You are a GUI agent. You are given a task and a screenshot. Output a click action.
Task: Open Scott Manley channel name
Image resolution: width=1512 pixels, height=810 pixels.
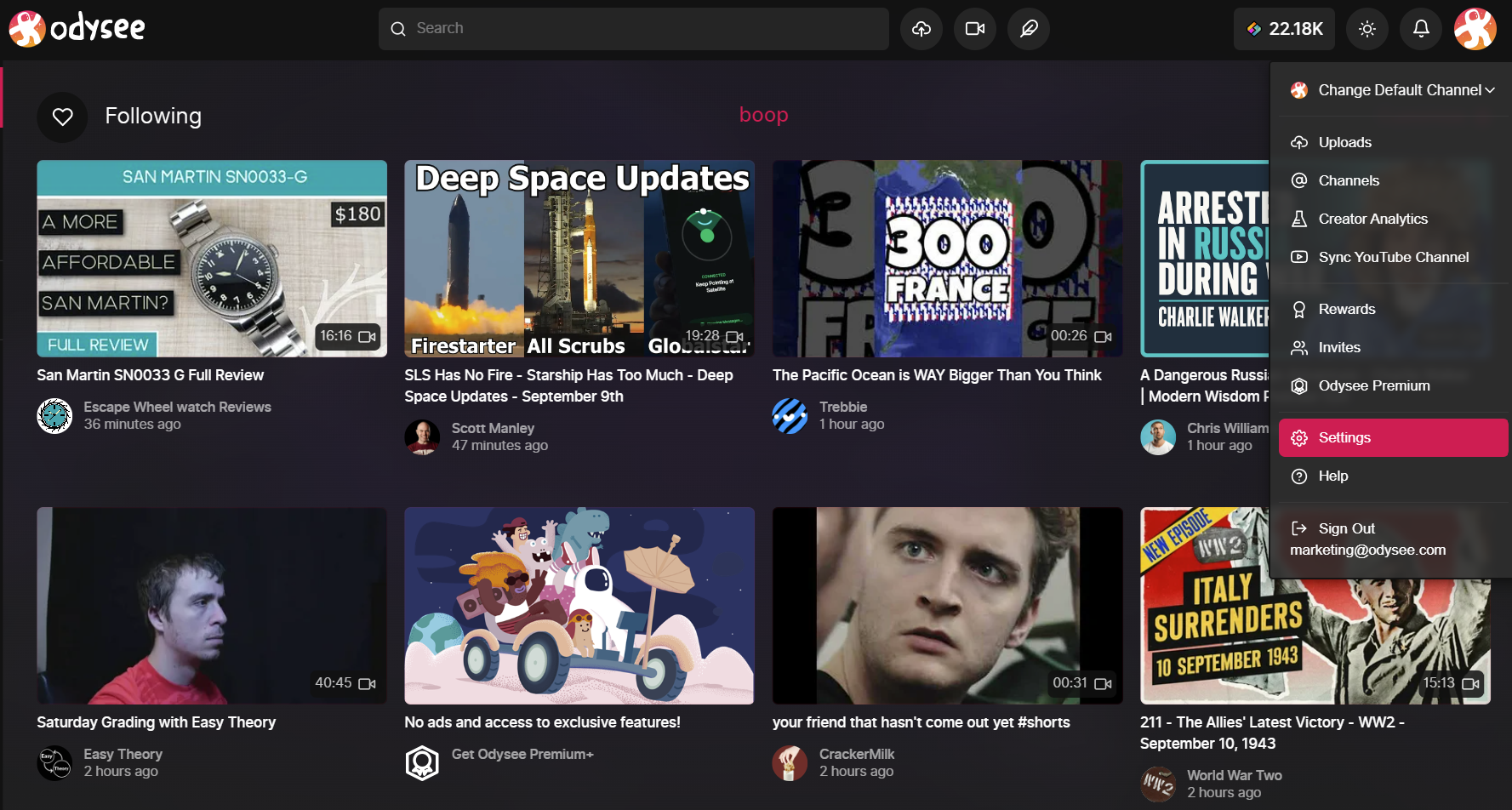point(493,429)
